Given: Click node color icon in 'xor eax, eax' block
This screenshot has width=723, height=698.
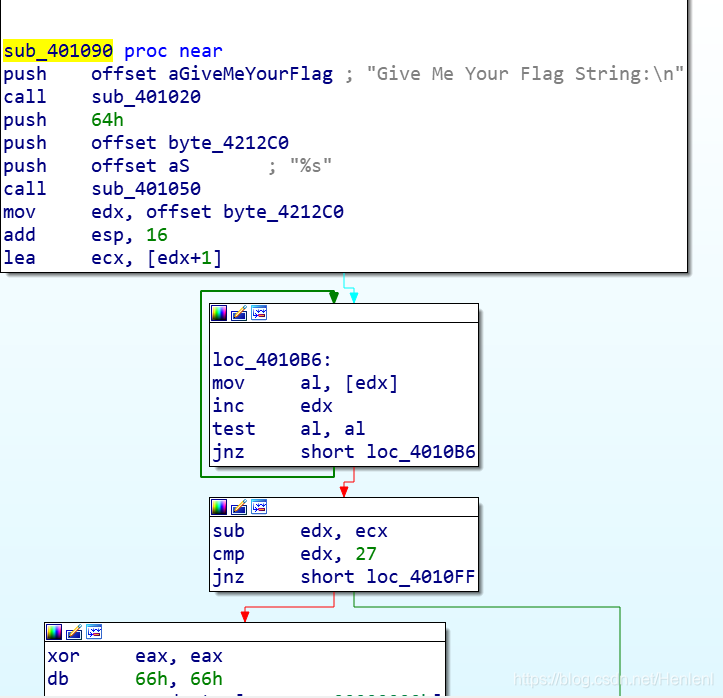Looking at the screenshot, I should [54, 632].
